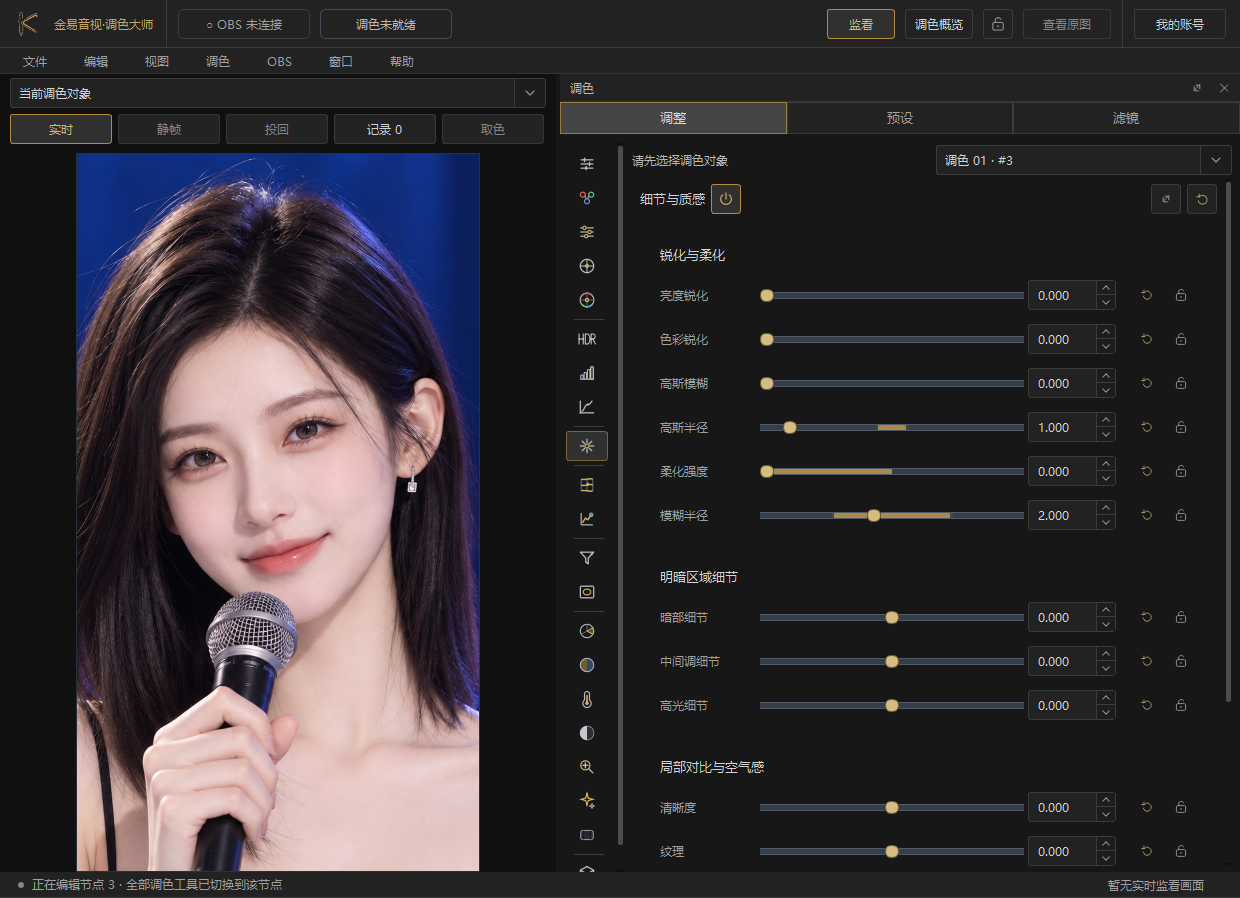The image size is (1240, 898).
Task: Select the detail and texture snowflake icon
Action: pyautogui.click(x=587, y=446)
